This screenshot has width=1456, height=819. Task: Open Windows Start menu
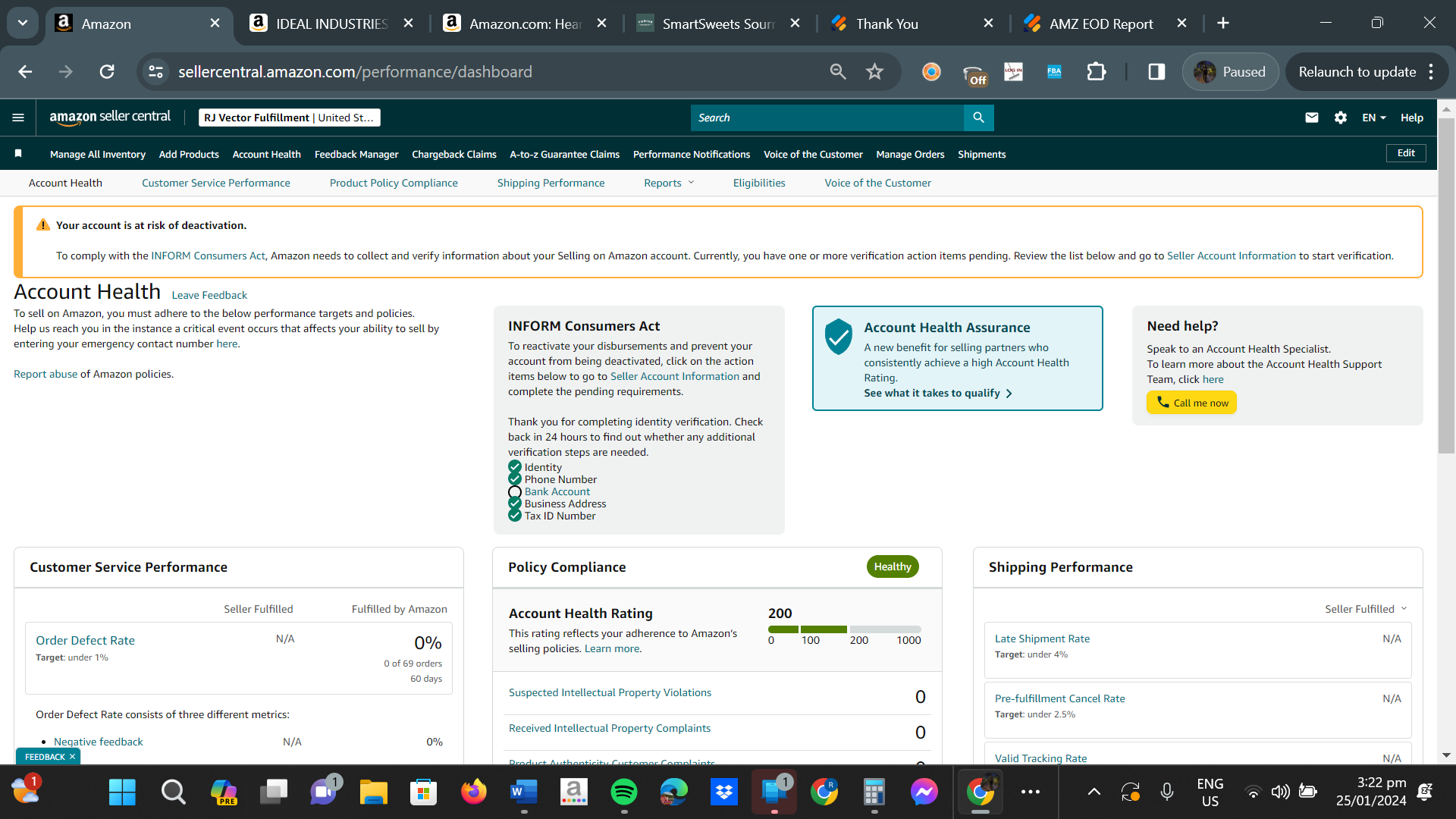coord(122,792)
